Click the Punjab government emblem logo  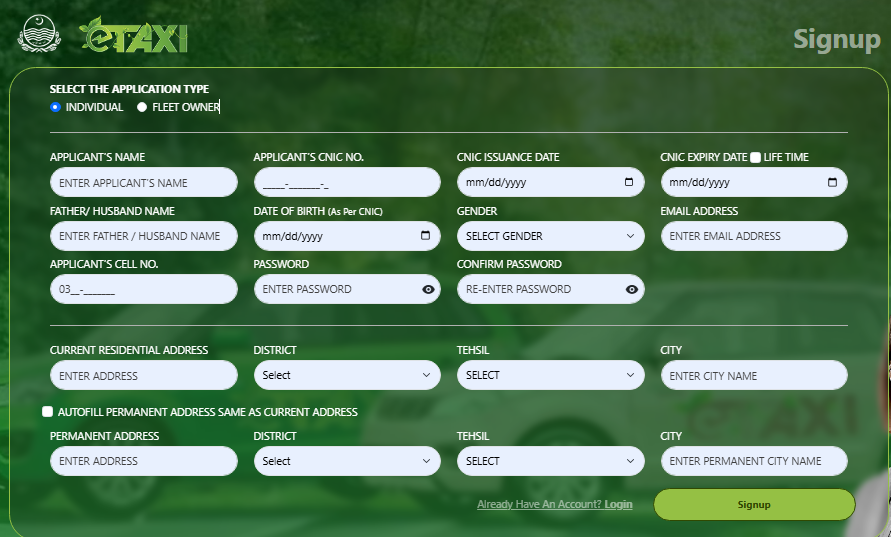pos(38,34)
